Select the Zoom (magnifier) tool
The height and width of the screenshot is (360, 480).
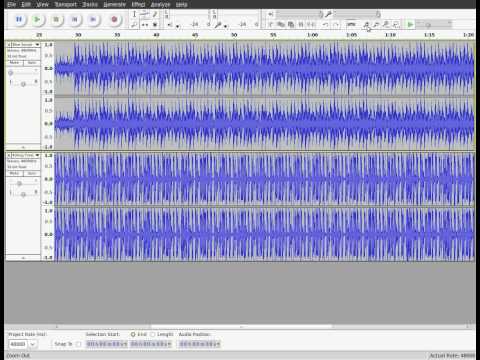pos(134,25)
